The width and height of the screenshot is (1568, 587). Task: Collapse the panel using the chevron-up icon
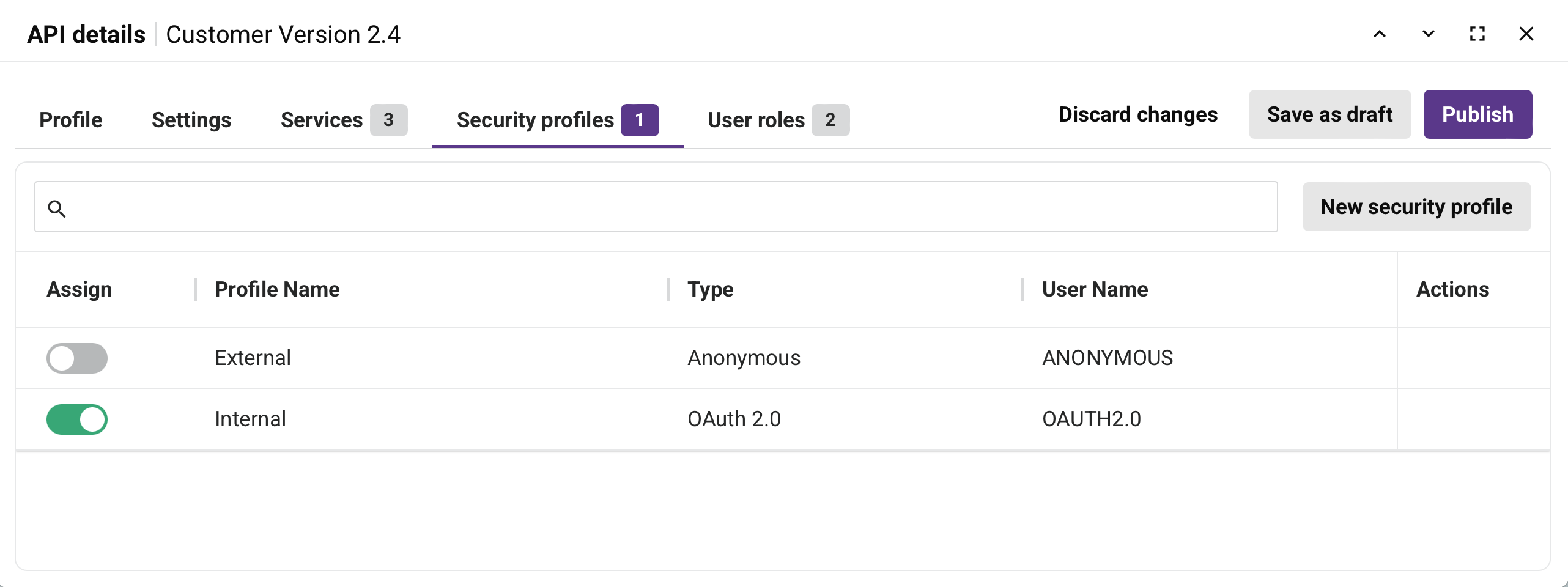coord(1380,34)
